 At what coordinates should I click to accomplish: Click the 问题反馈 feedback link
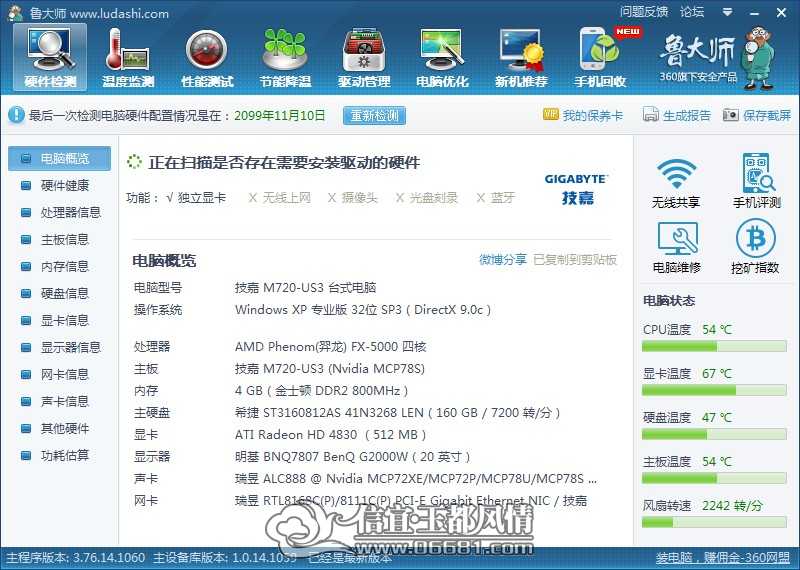point(643,12)
